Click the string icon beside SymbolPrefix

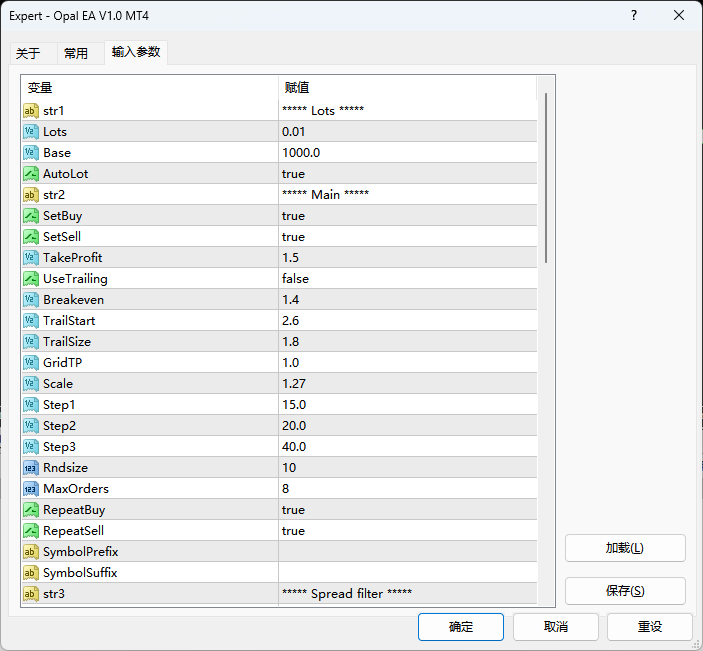(31, 552)
